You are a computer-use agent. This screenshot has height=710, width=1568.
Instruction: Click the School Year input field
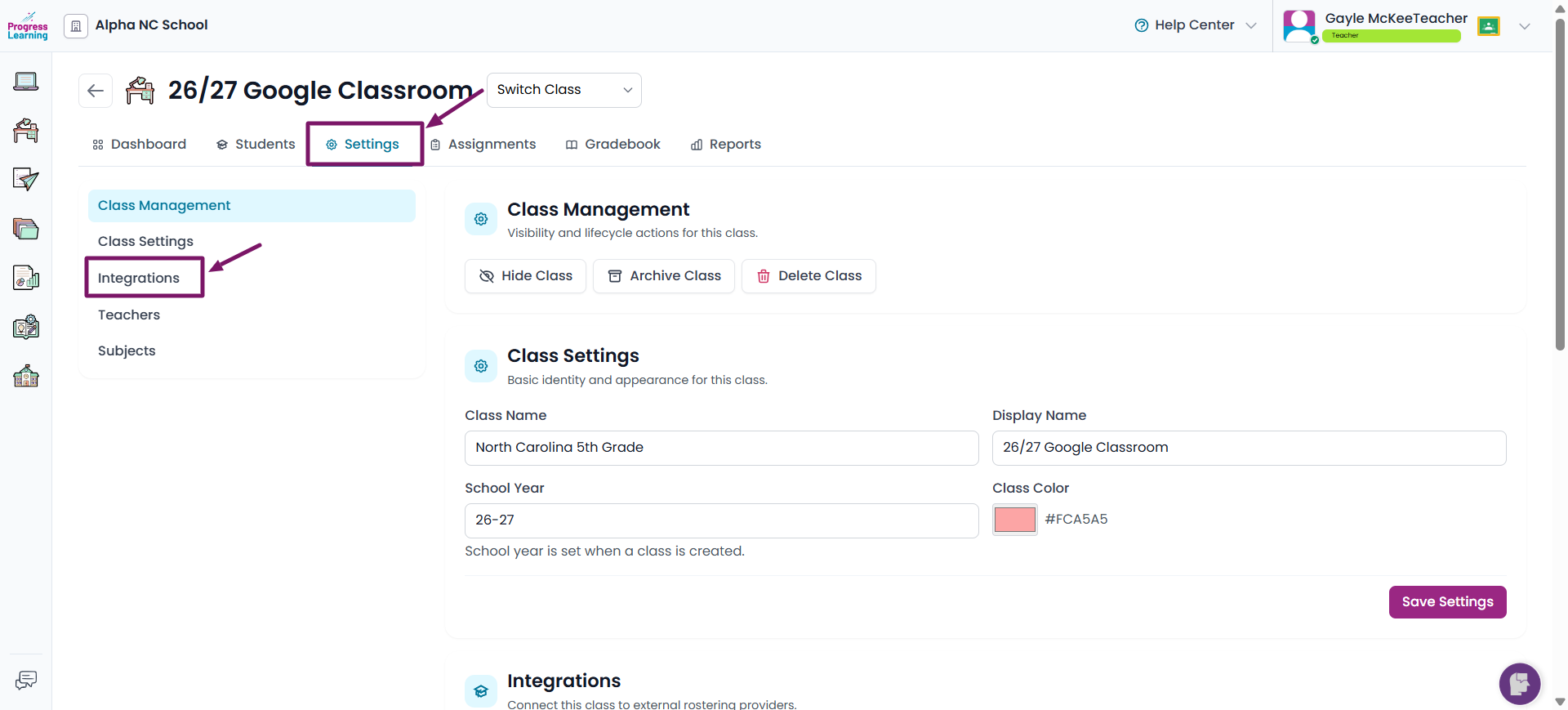point(722,520)
